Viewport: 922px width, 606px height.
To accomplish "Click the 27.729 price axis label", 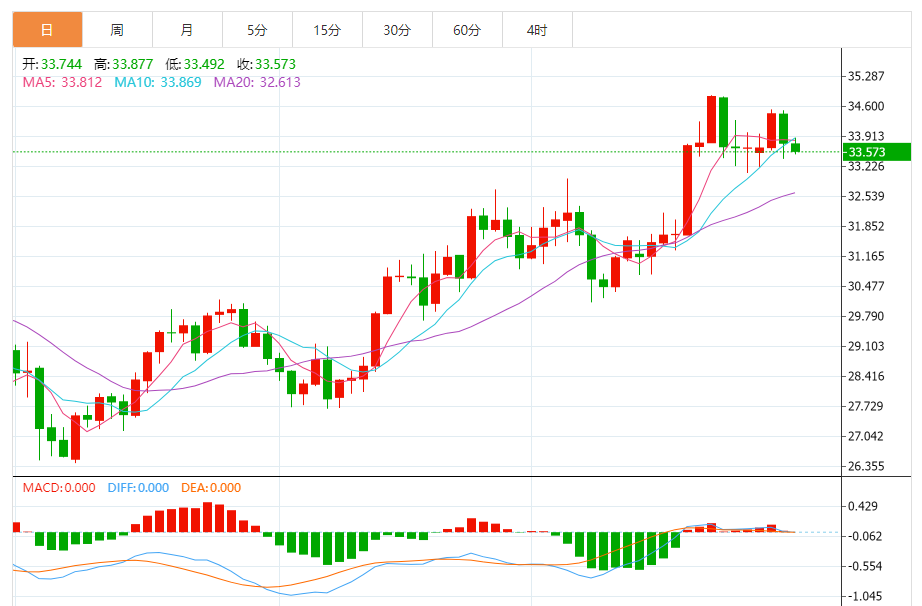I will tap(866, 406).
